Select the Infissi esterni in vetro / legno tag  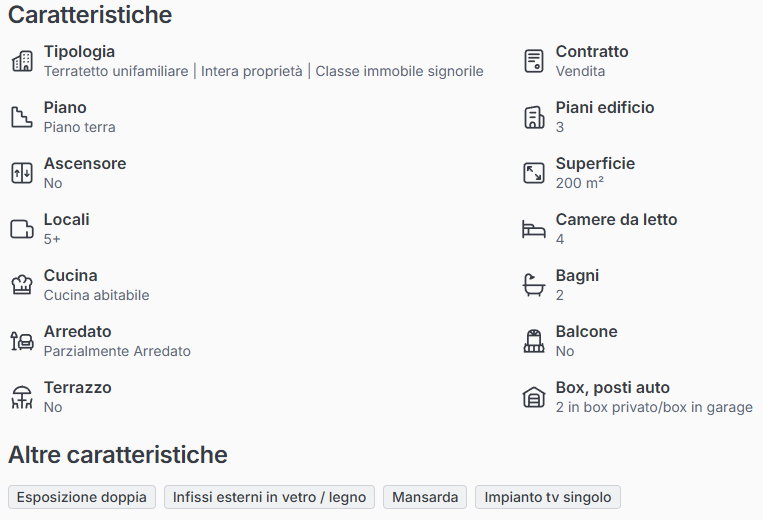(270, 497)
